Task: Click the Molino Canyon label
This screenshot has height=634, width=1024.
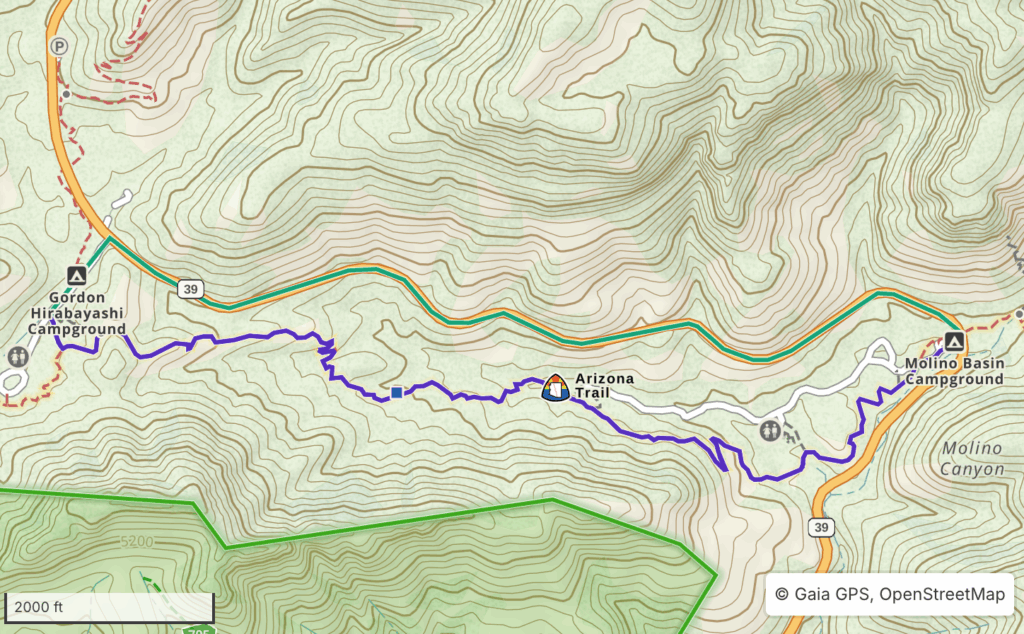Action: (x=972, y=459)
